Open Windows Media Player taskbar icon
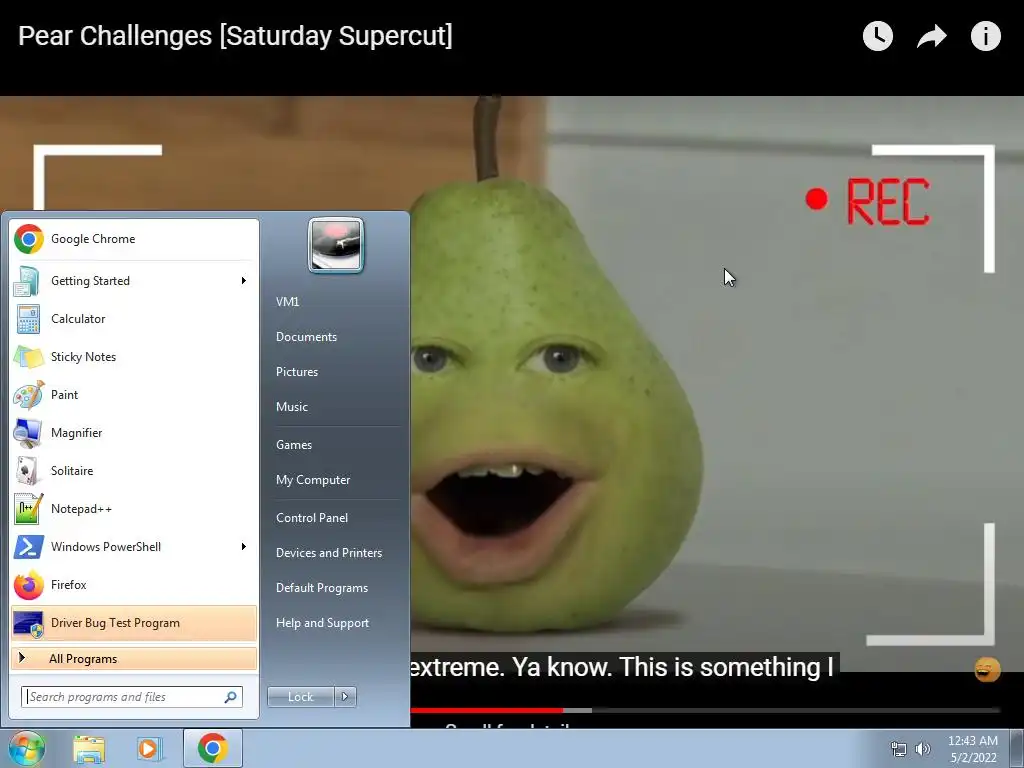Viewport: 1024px width, 768px height. tap(149, 749)
